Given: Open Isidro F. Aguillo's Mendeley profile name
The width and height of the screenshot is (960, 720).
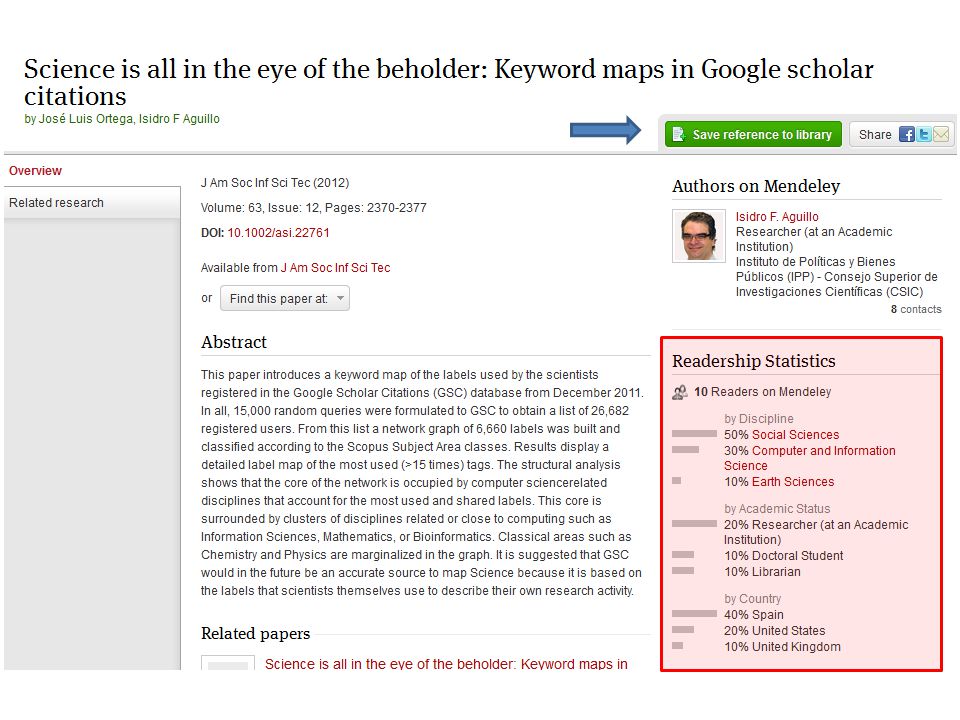Looking at the screenshot, I should (776, 217).
